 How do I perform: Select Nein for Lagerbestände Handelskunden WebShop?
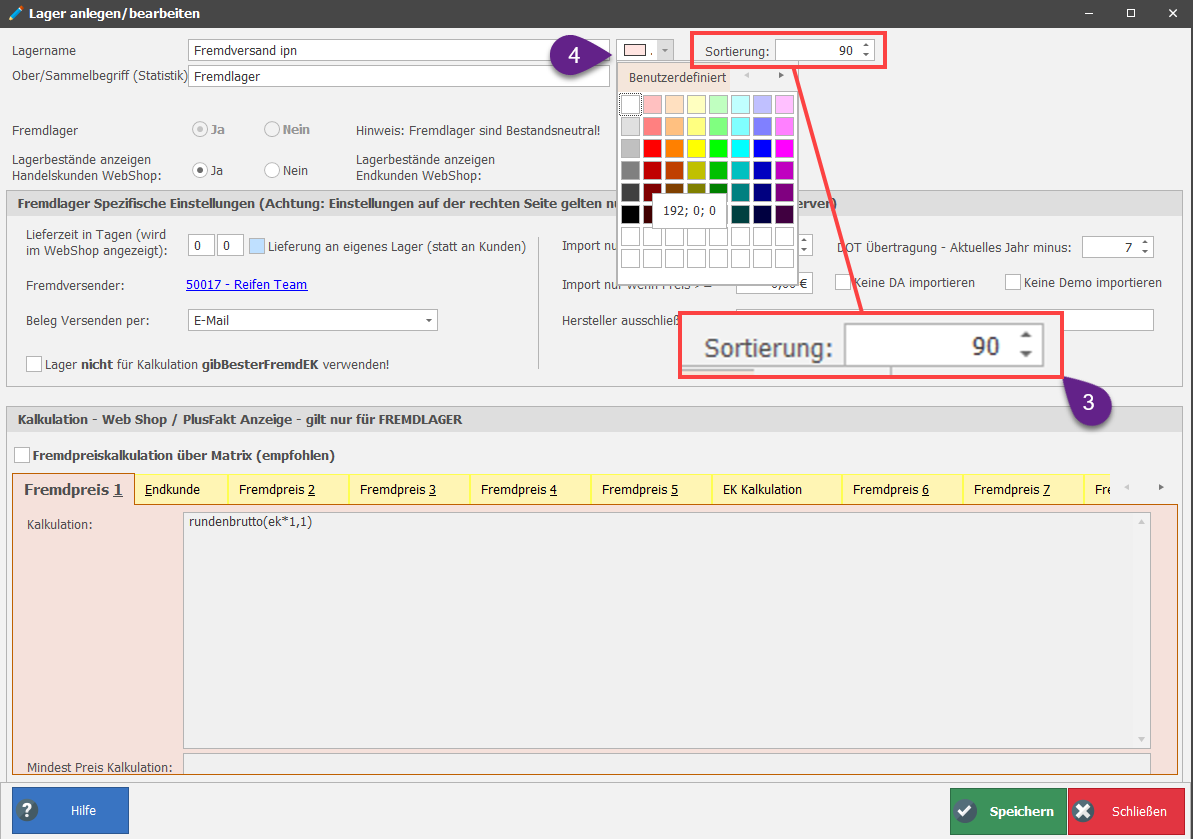pos(272,170)
